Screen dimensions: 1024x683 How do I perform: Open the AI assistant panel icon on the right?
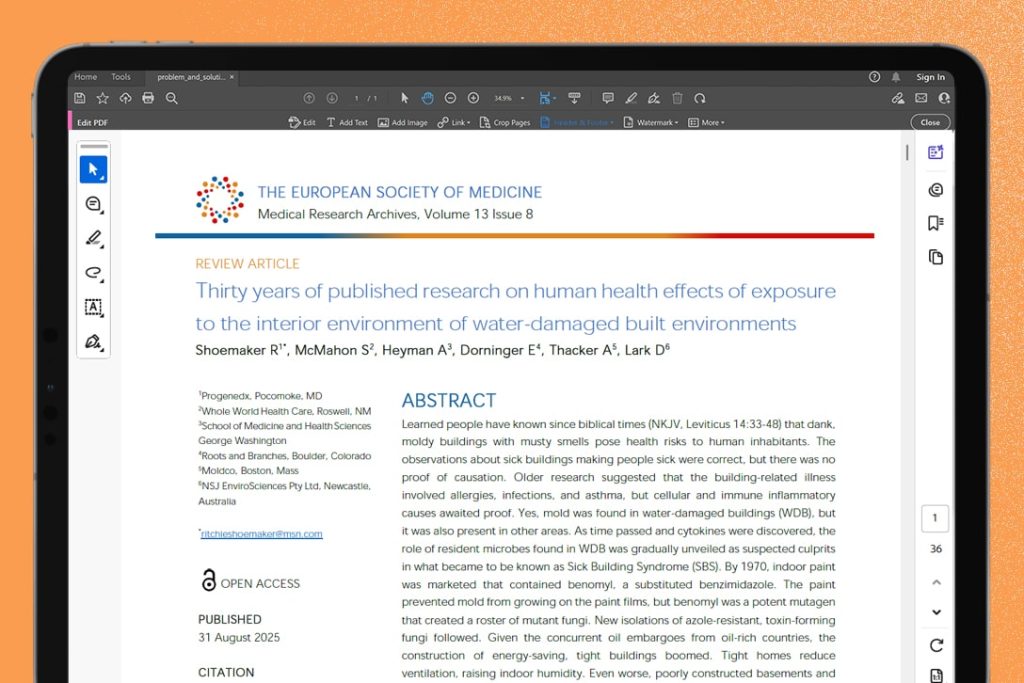tap(935, 152)
